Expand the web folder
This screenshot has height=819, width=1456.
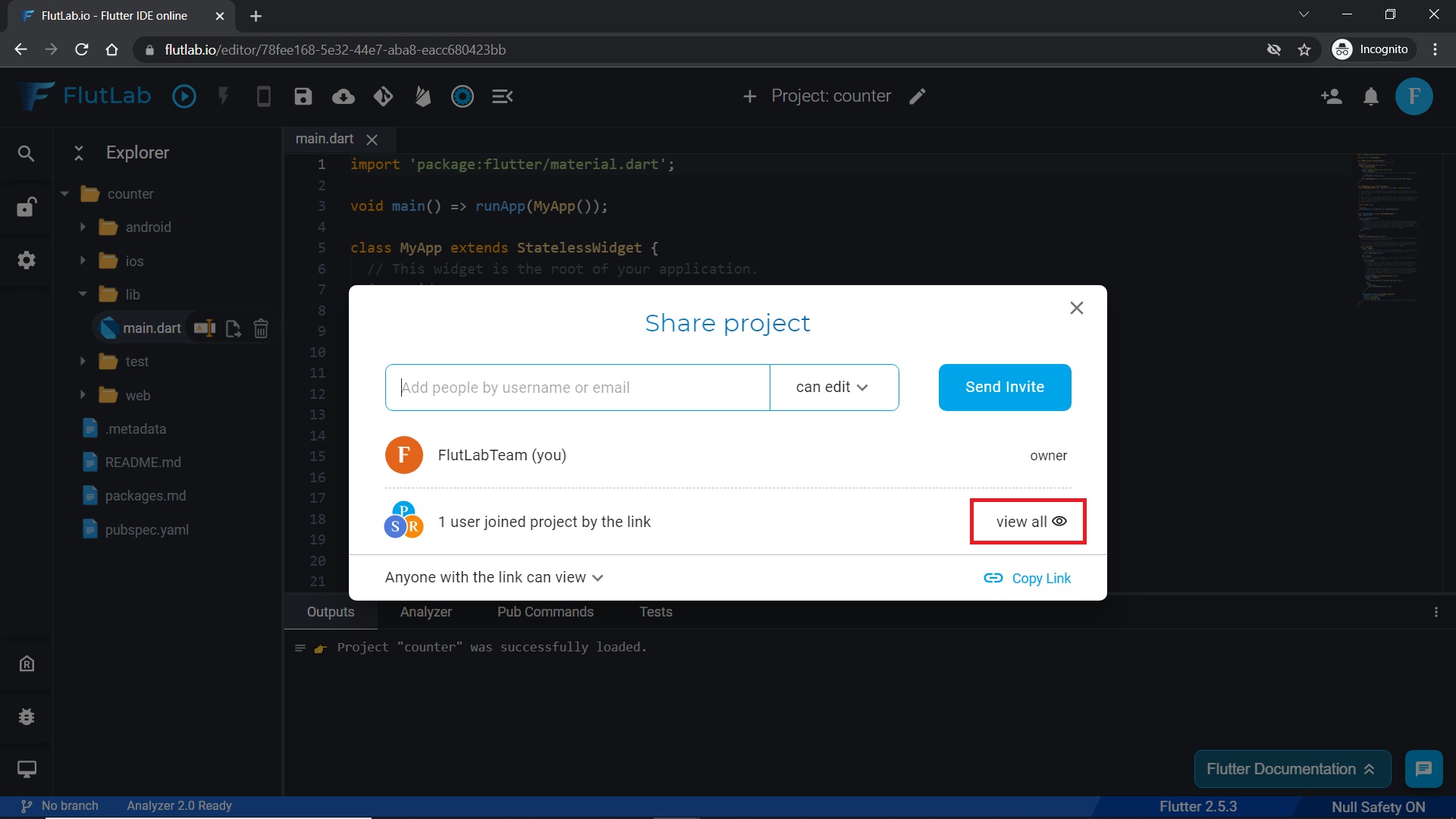(83, 395)
